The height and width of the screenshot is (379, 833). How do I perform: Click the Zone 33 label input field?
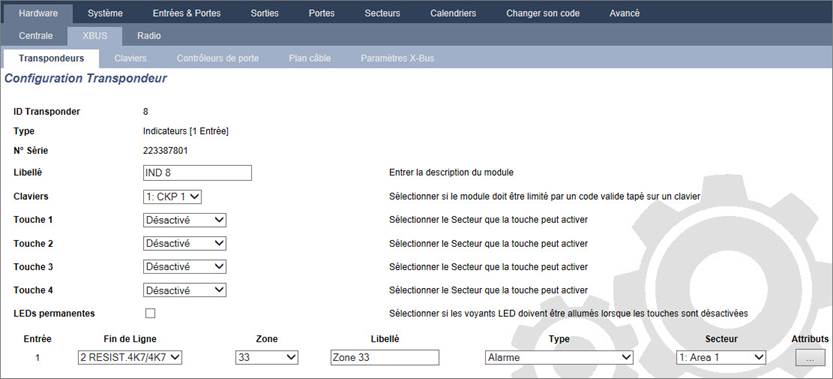point(385,358)
